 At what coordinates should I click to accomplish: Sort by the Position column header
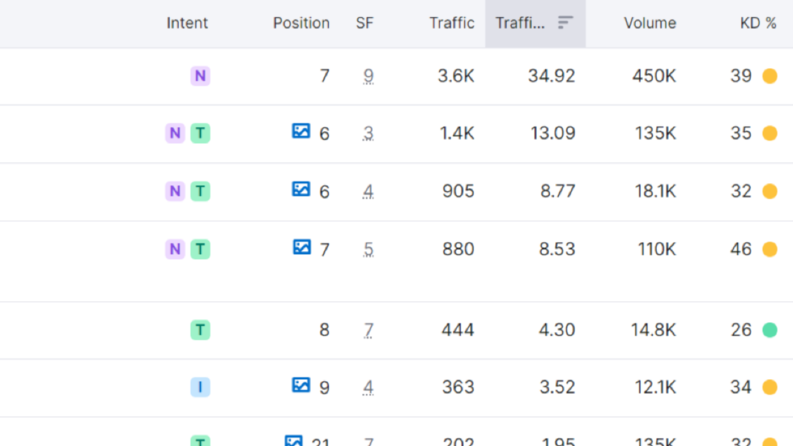tap(301, 23)
